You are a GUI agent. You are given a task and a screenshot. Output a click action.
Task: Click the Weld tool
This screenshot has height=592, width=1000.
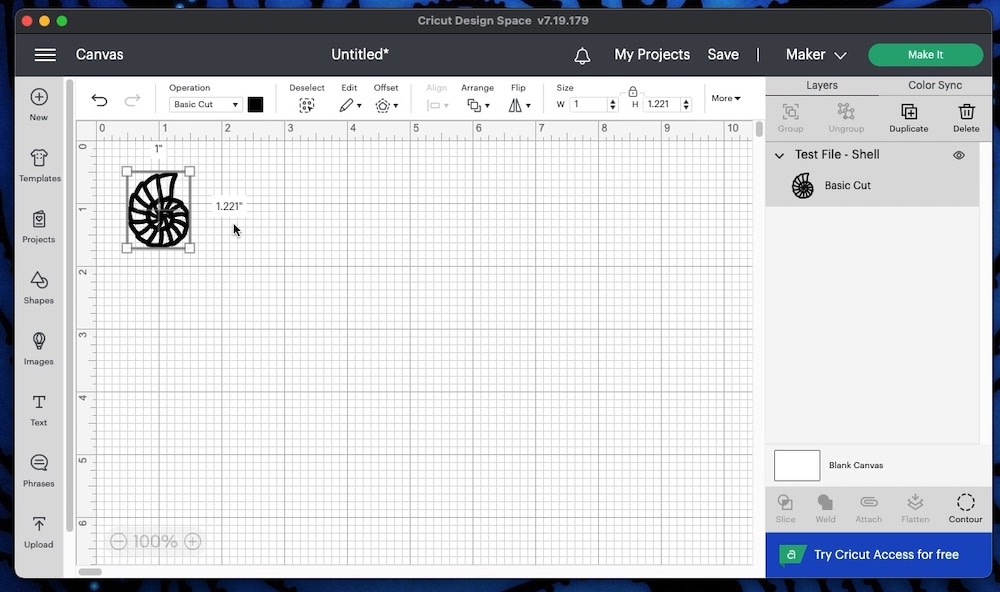[825, 508]
